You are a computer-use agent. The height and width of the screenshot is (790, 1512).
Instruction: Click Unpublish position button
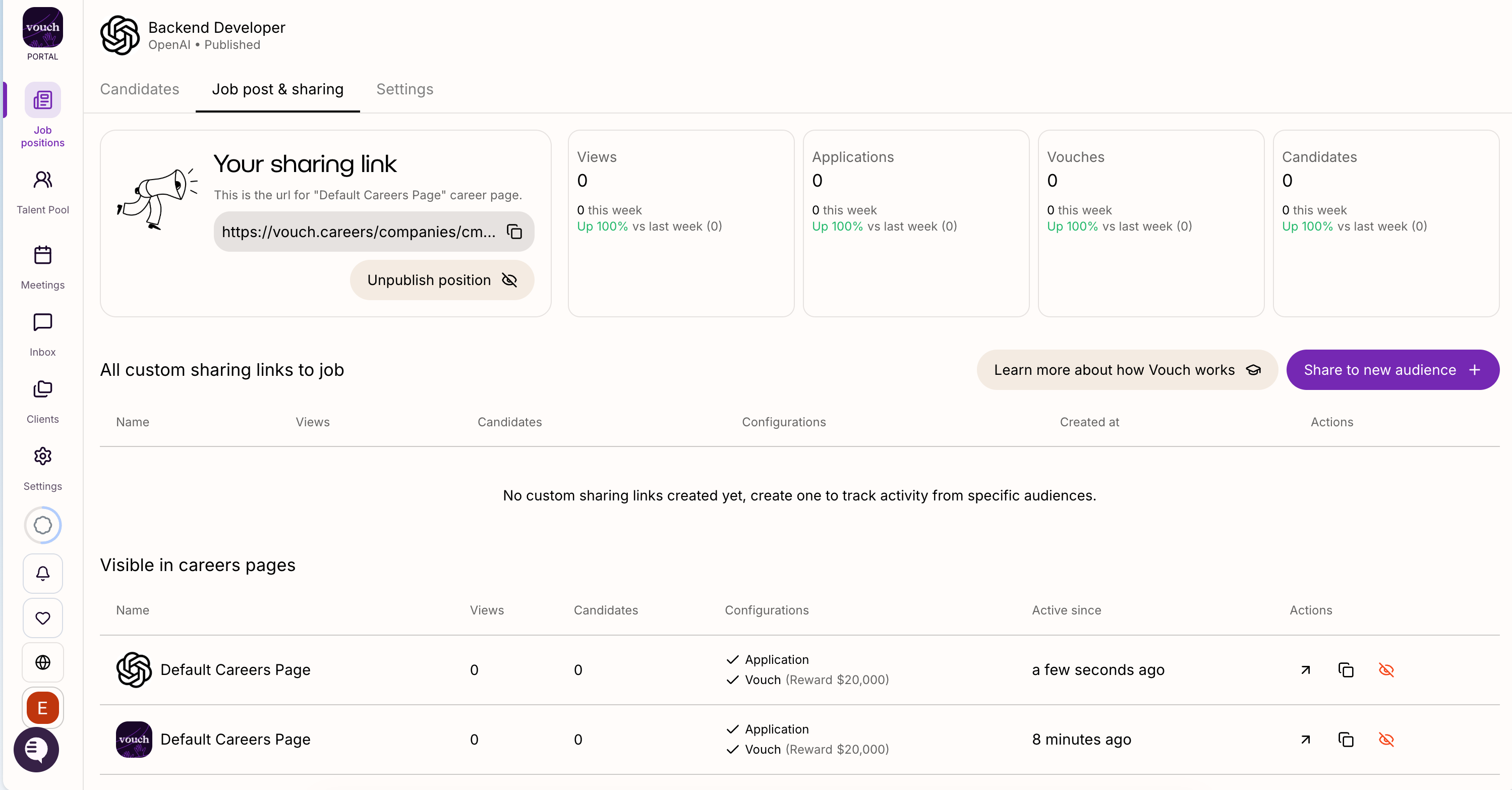click(x=441, y=280)
